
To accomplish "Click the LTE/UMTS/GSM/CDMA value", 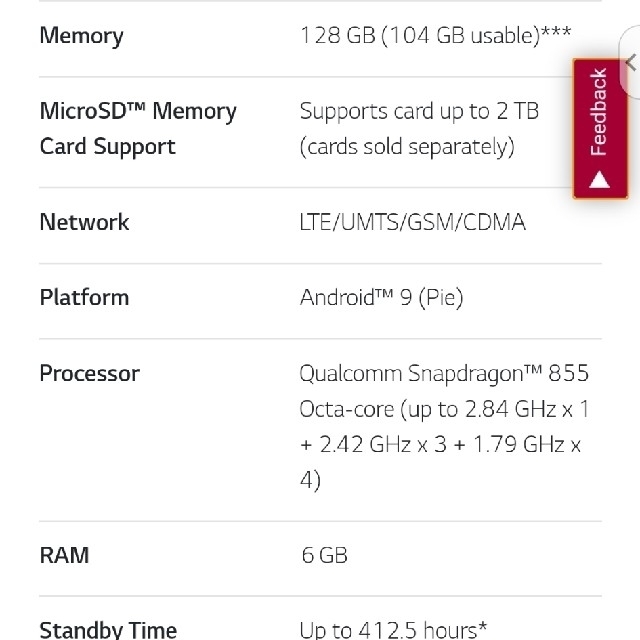I will pos(412,222).
